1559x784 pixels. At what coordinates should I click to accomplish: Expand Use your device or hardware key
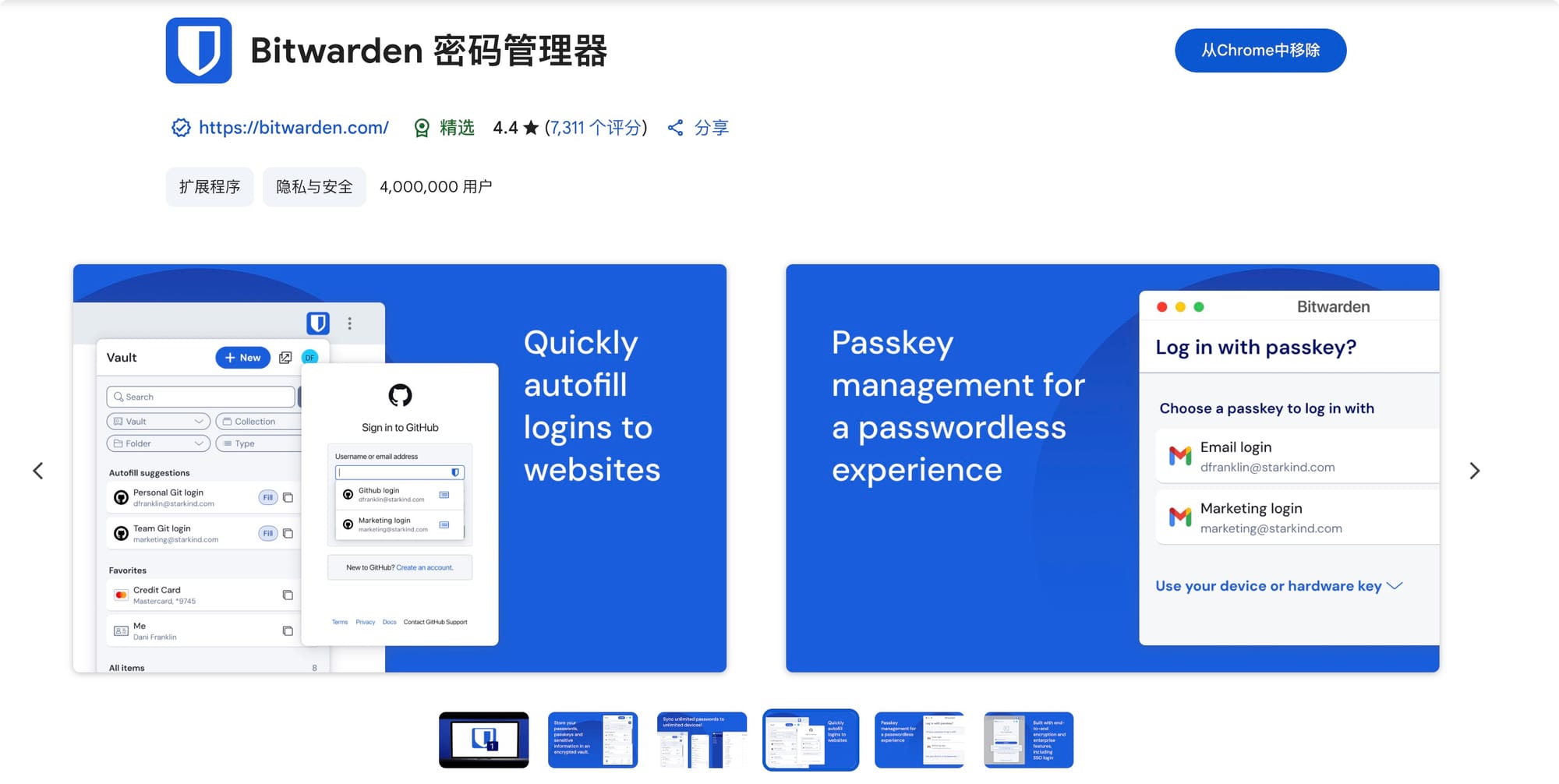pos(1395,585)
